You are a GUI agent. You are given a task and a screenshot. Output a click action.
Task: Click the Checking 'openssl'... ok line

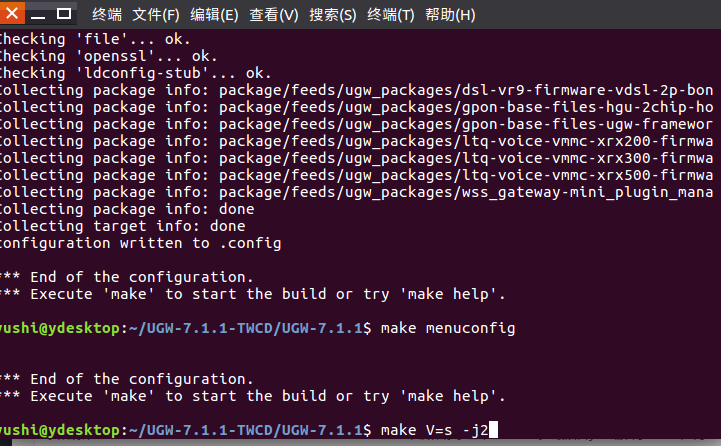(109, 56)
